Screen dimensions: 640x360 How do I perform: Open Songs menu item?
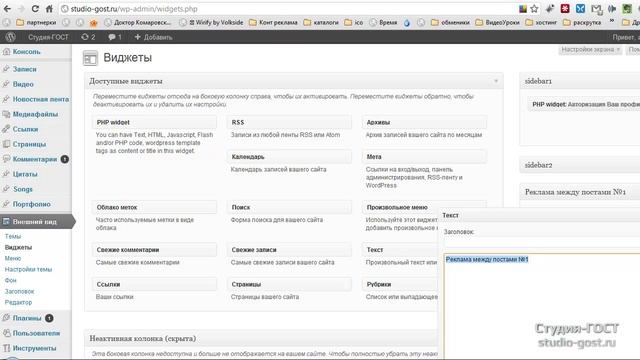point(22,189)
